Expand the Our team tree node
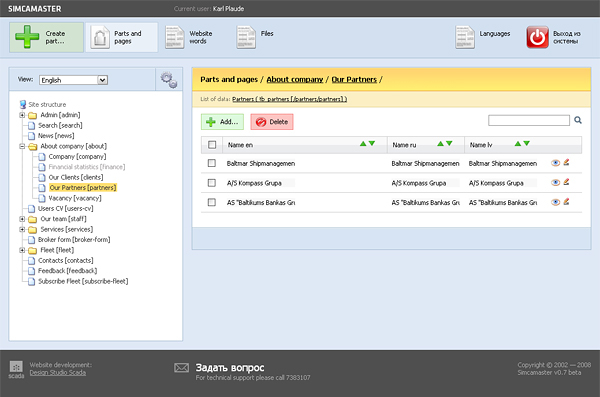Screen dimensions: 600x397 (22, 219)
